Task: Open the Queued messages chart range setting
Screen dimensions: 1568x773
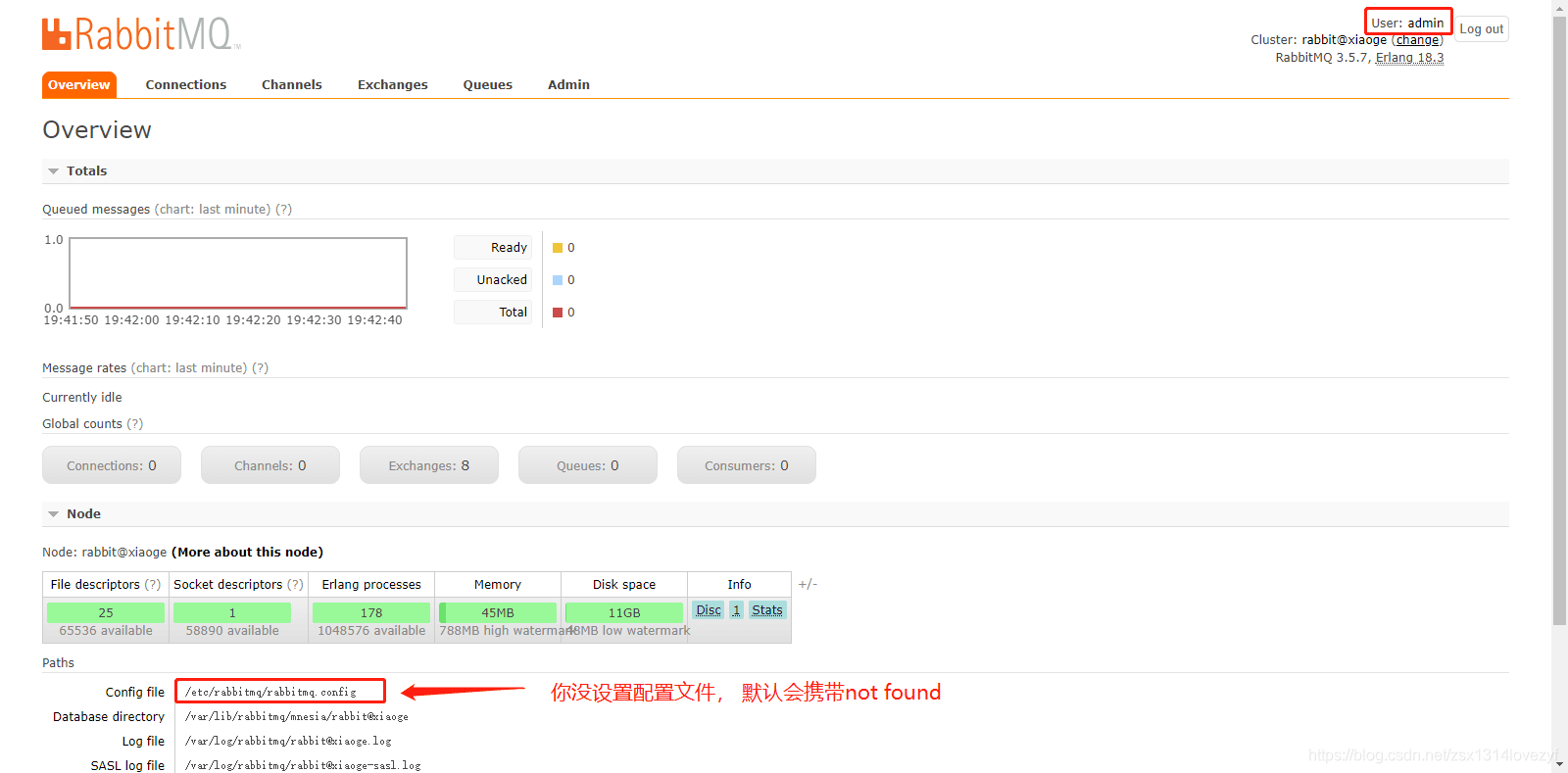Action: (213, 210)
